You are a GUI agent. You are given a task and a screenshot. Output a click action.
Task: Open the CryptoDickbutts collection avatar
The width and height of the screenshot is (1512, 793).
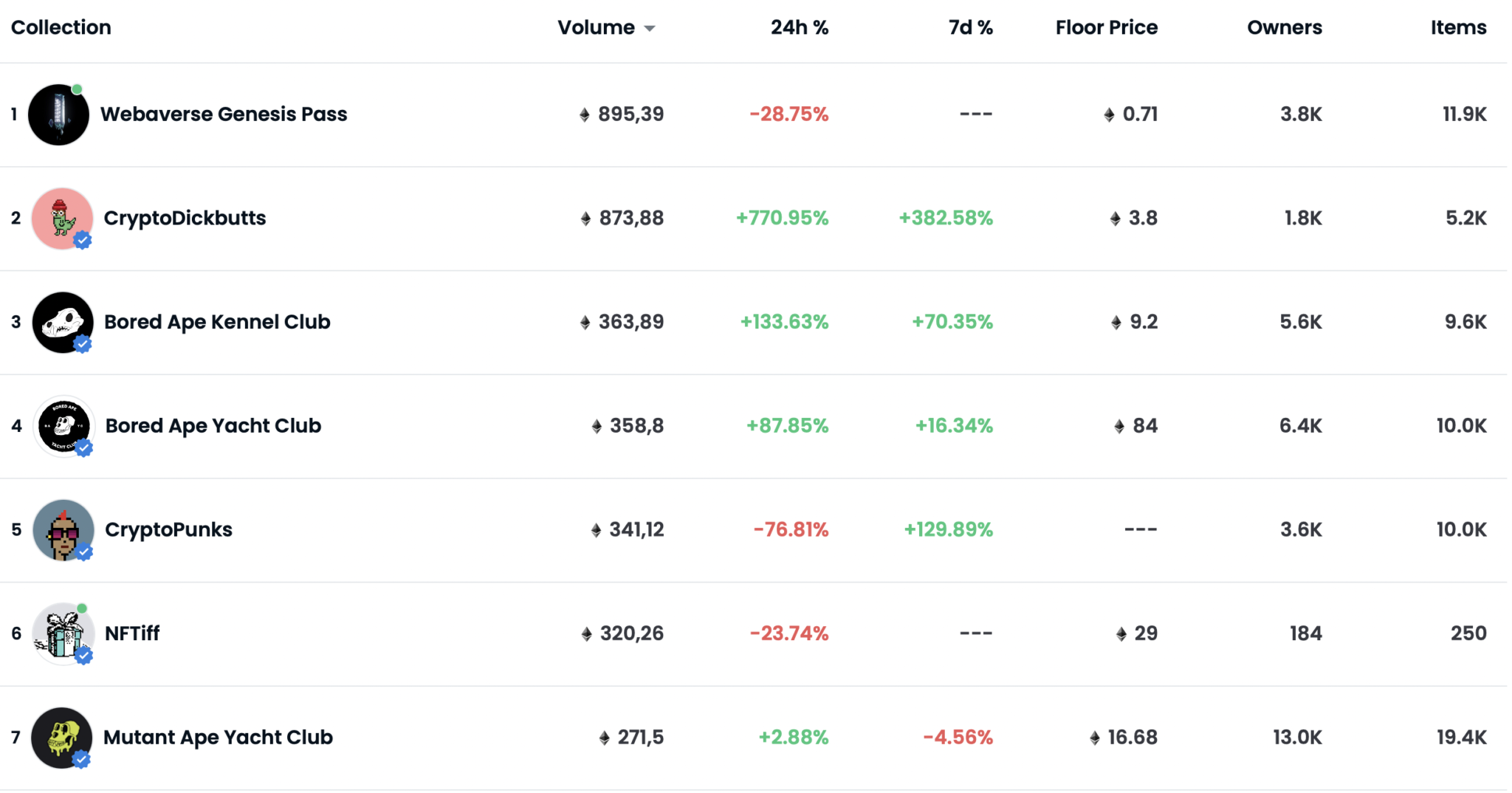click(62, 219)
